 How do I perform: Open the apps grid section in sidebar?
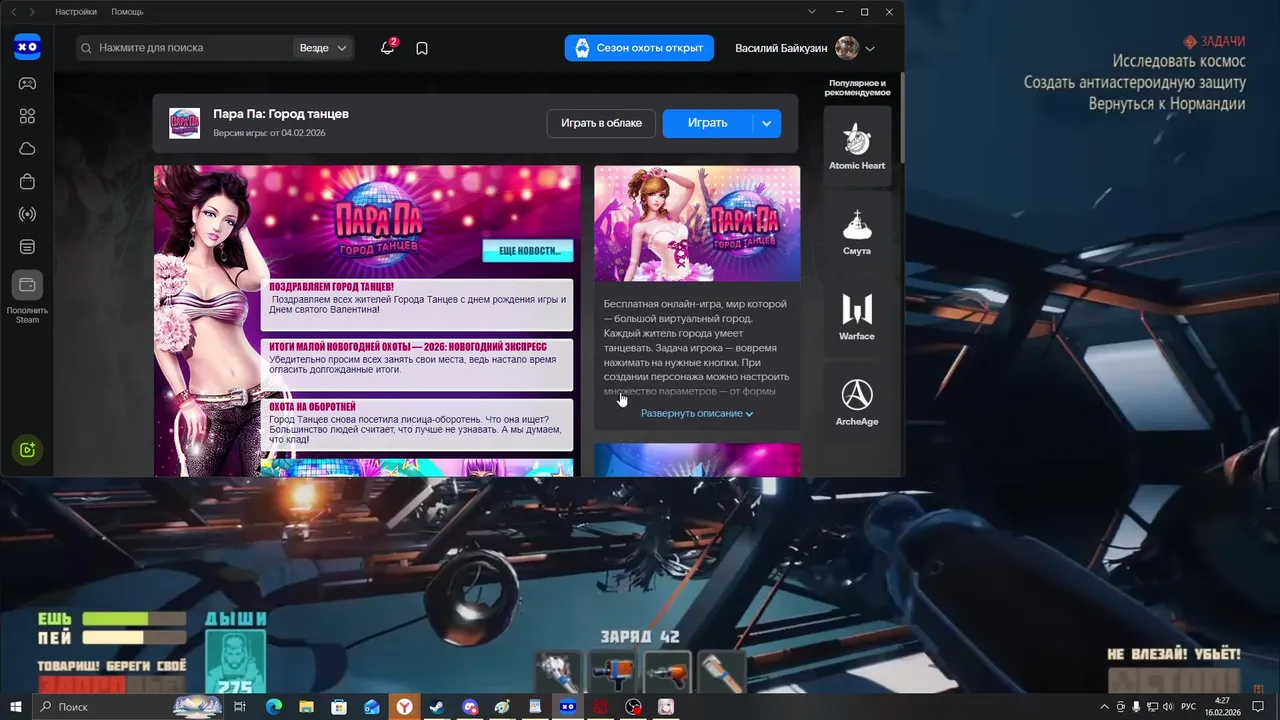pyautogui.click(x=27, y=116)
